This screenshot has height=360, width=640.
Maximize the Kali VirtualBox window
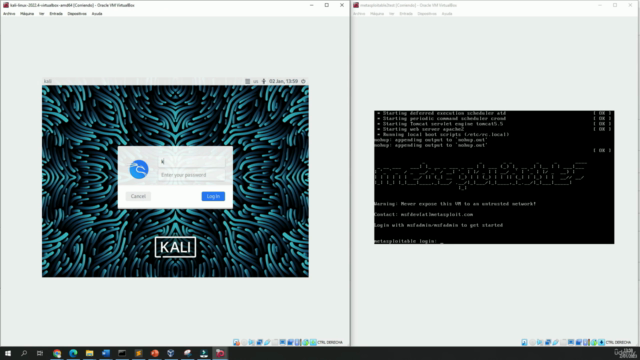click(327, 5)
